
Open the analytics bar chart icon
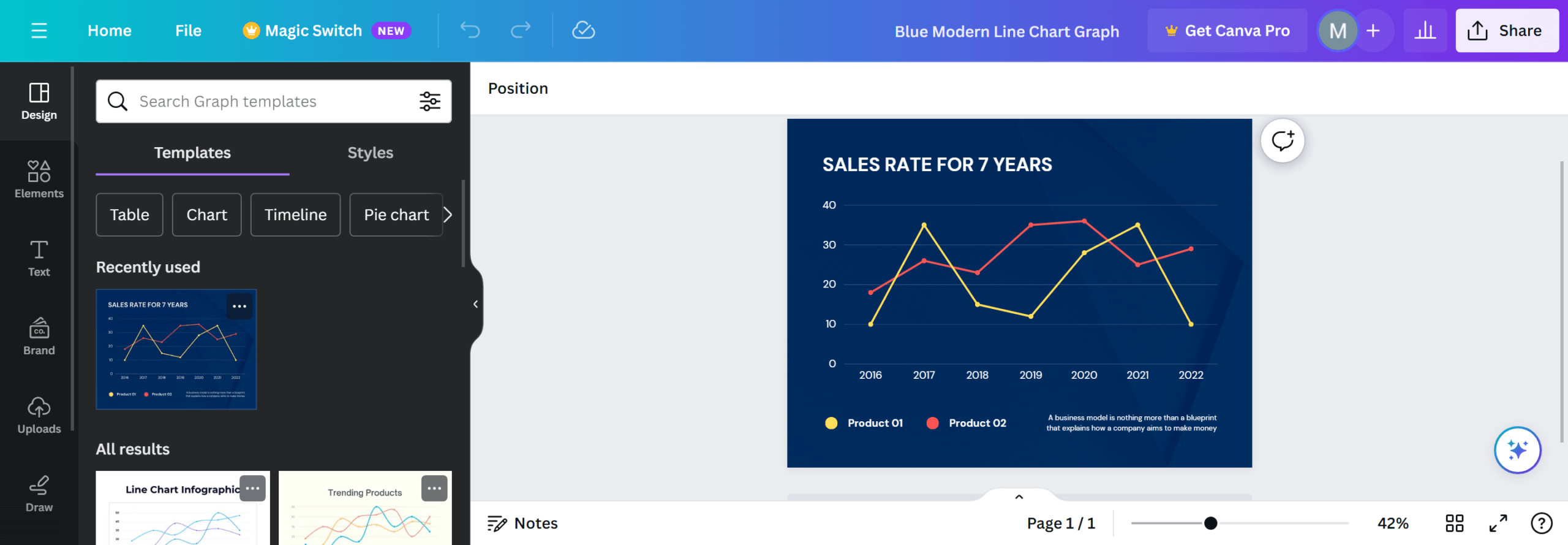[x=1425, y=31]
